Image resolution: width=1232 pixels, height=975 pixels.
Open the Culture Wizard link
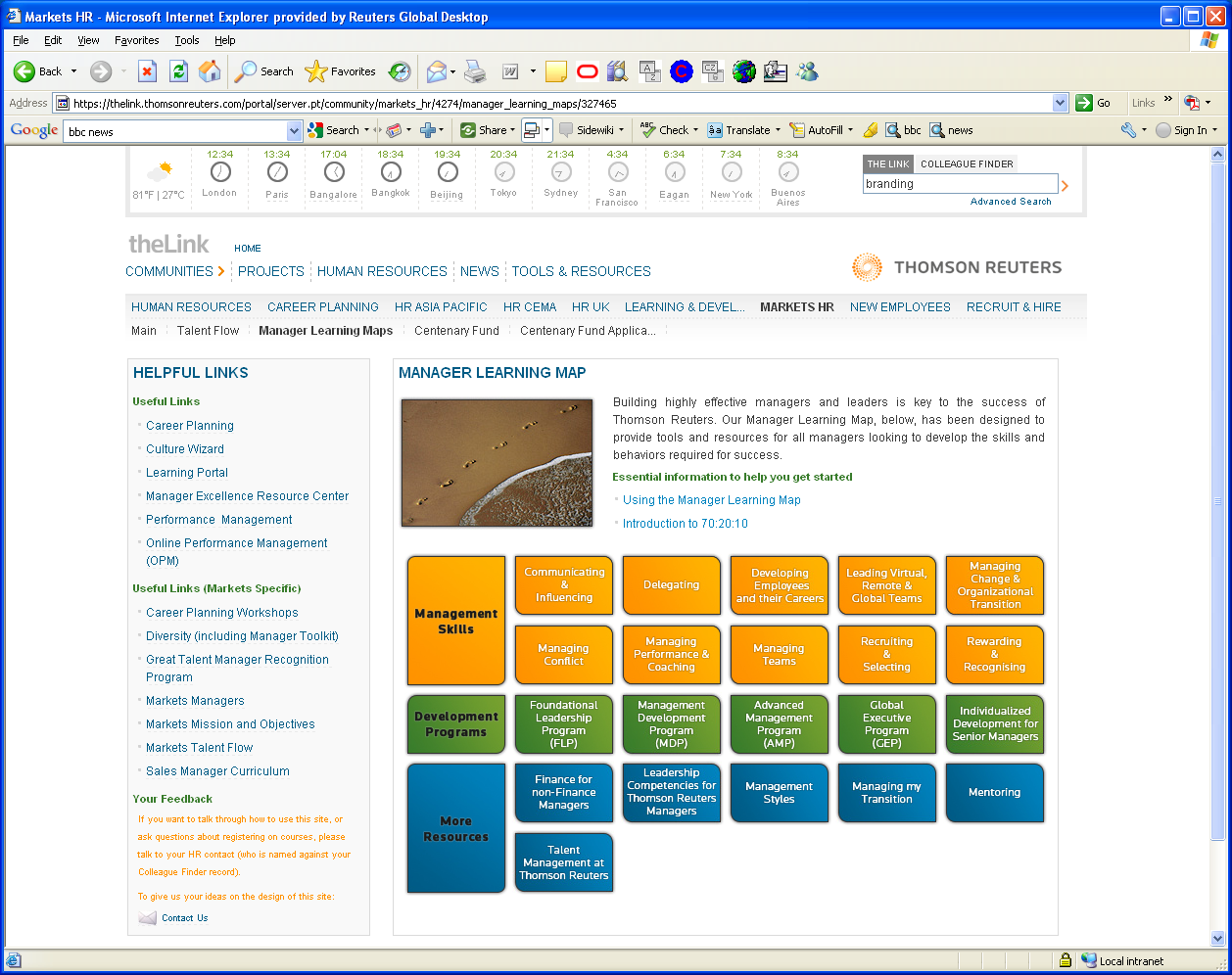click(185, 449)
